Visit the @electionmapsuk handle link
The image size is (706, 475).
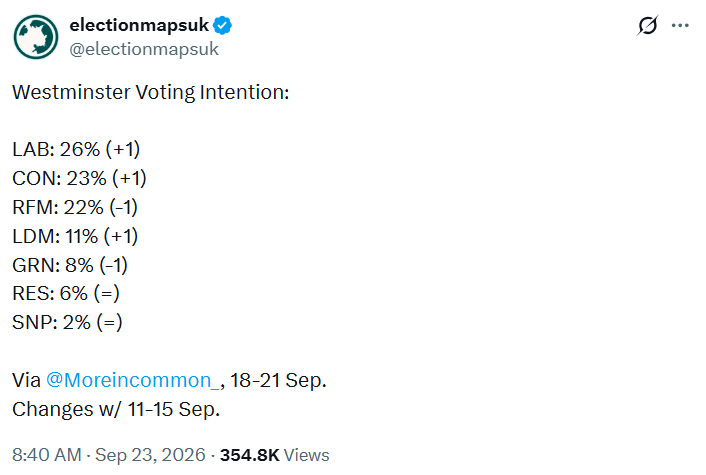[144, 49]
